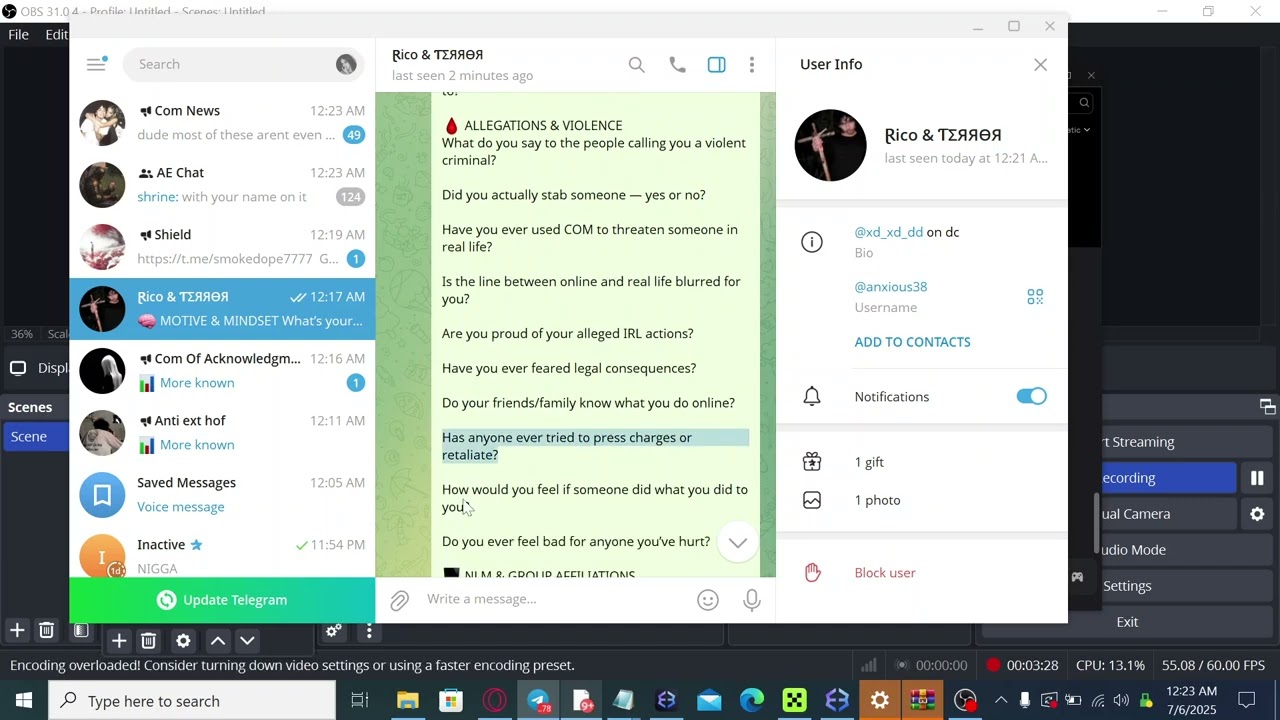Move the source down in OBS
Image resolution: width=1280 pixels, height=720 pixels.
247,640
